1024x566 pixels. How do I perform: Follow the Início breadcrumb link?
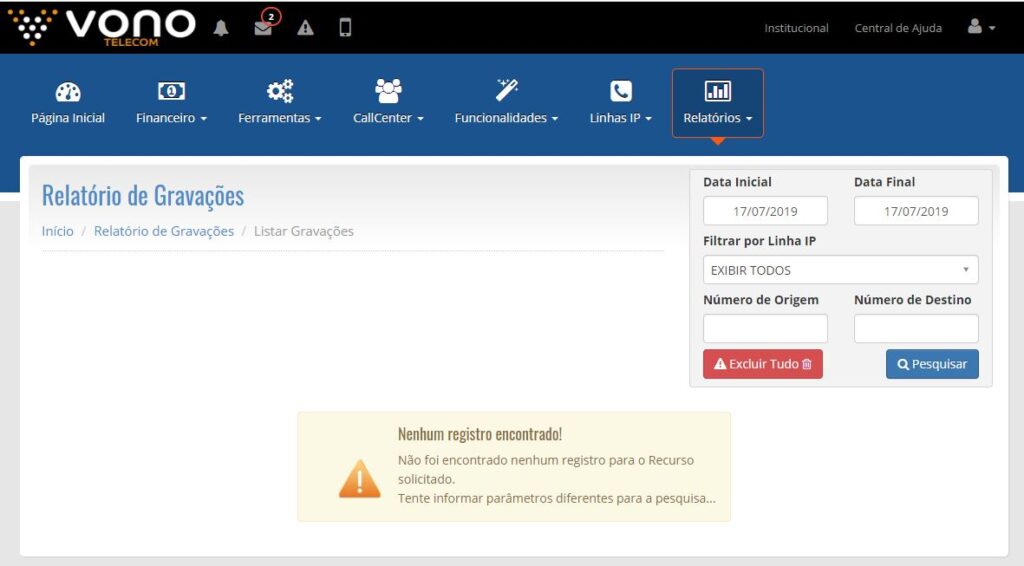(x=57, y=231)
